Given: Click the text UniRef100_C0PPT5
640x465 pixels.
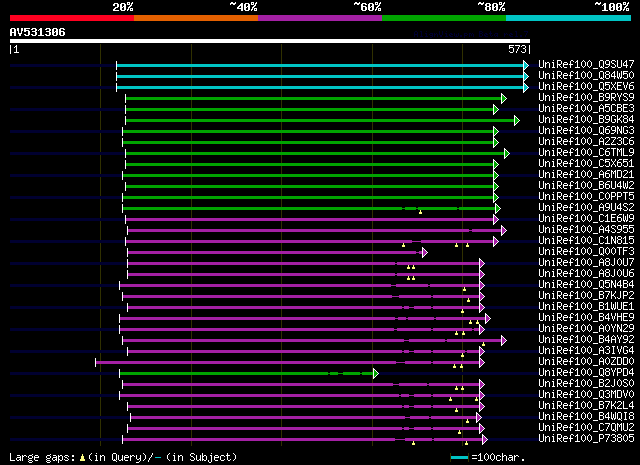Looking at the screenshot, I should click(586, 196).
